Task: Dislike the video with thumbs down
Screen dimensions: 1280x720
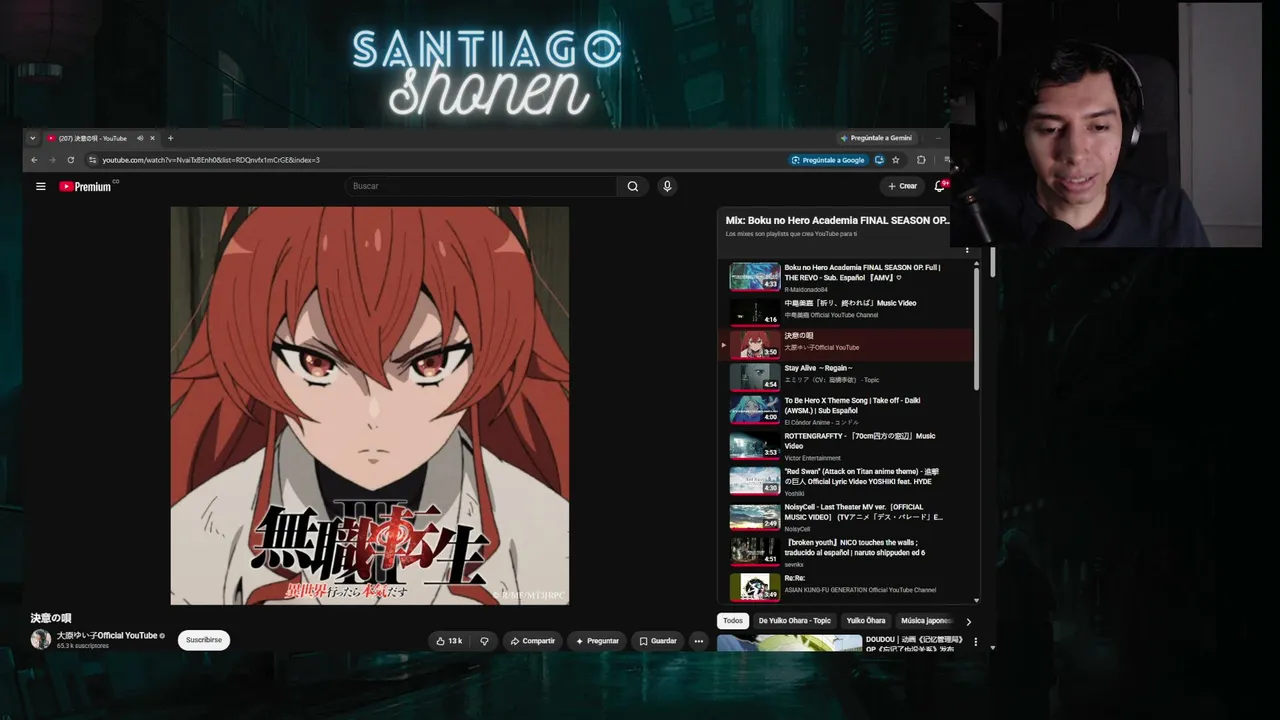Action: pos(484,641)
